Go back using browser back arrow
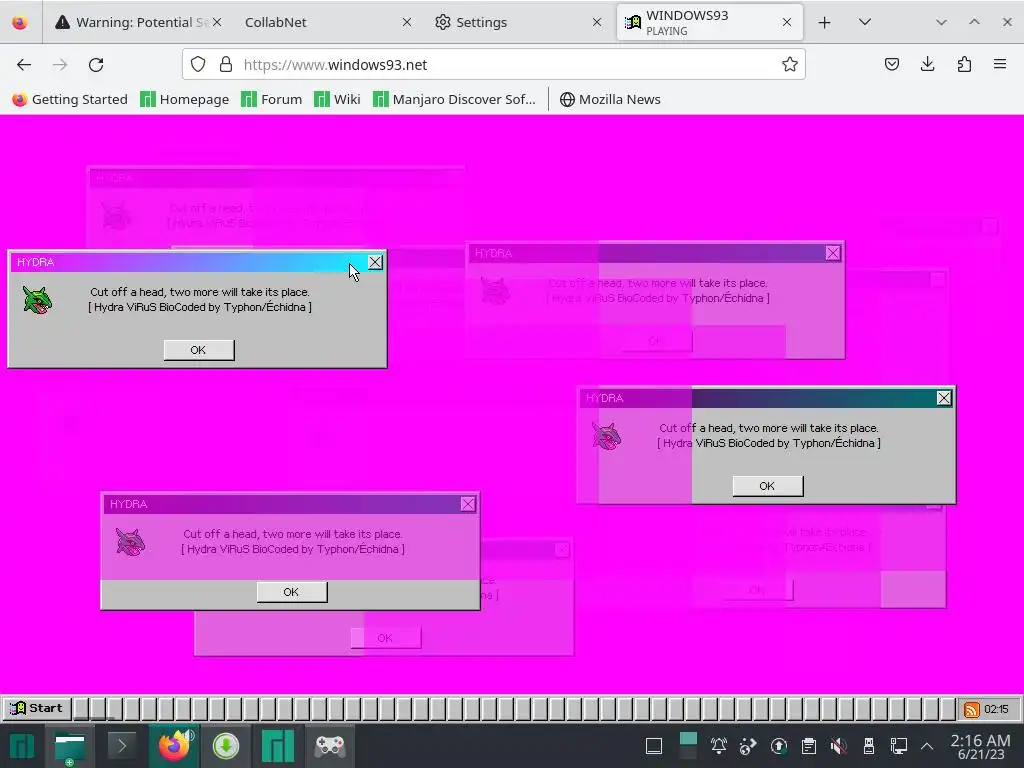 pos(24,65)
